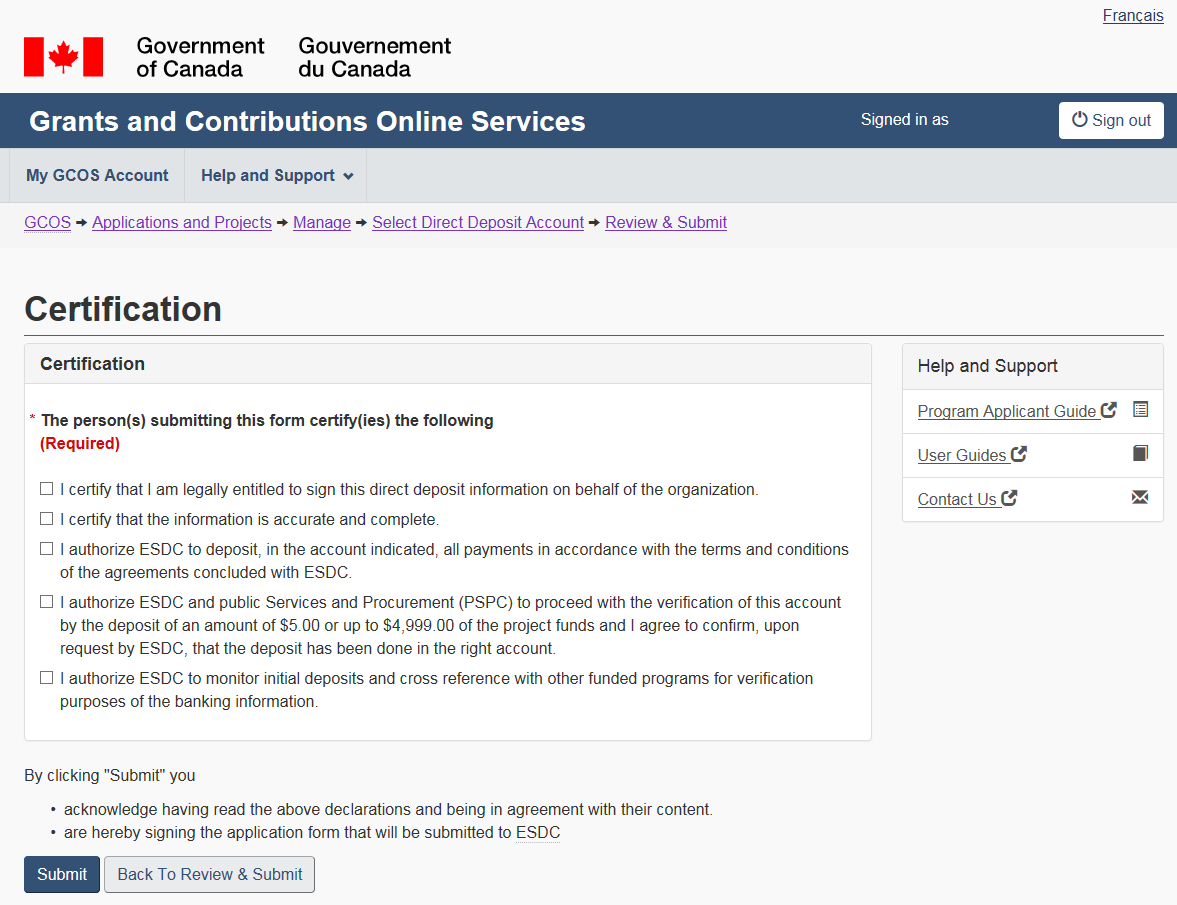
Task: Click external link icon next to User Guides
Action: pos(1019,454)
